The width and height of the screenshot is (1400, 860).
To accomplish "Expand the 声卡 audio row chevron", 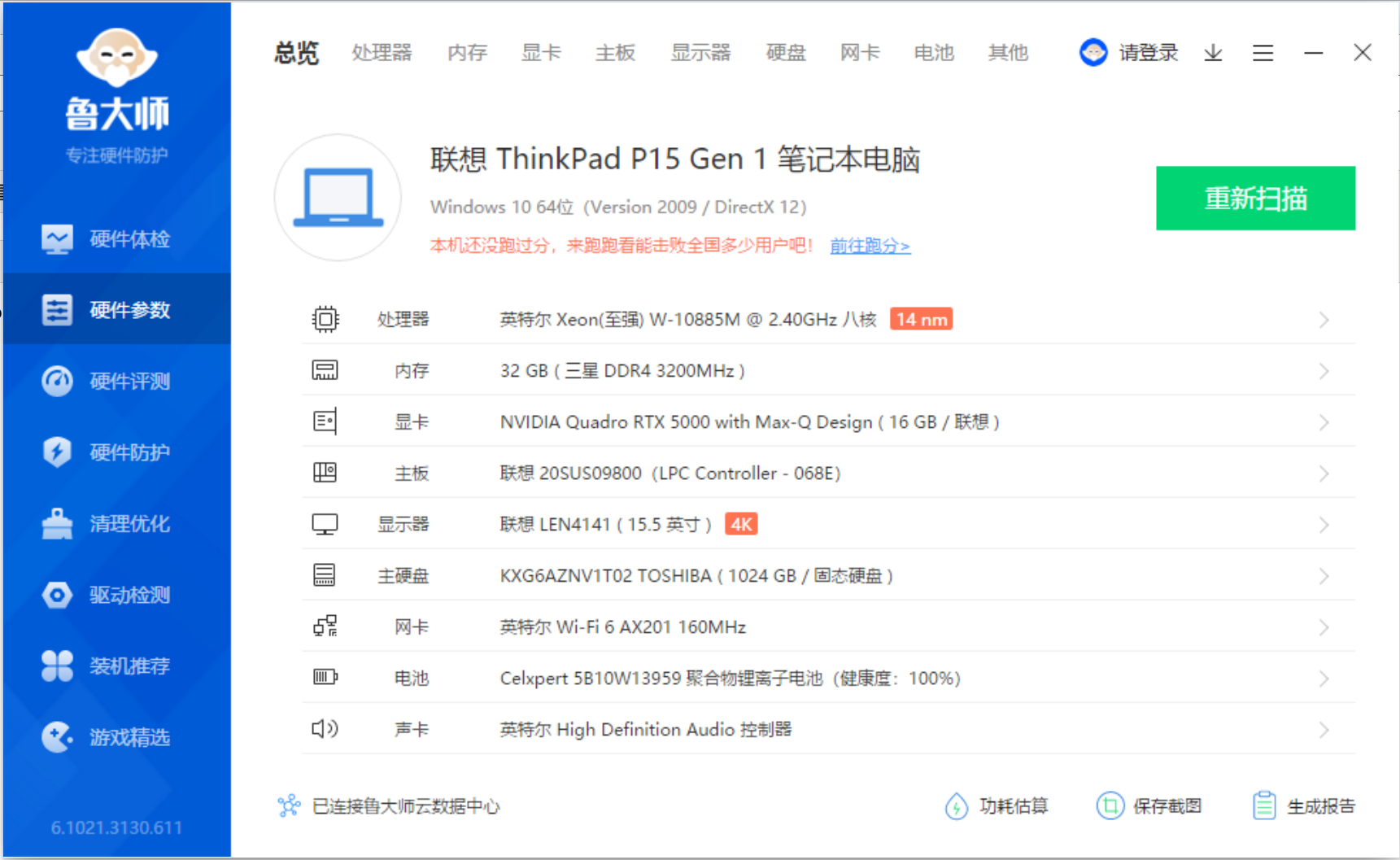I will pyautogui.click(x=1324, y=730).
